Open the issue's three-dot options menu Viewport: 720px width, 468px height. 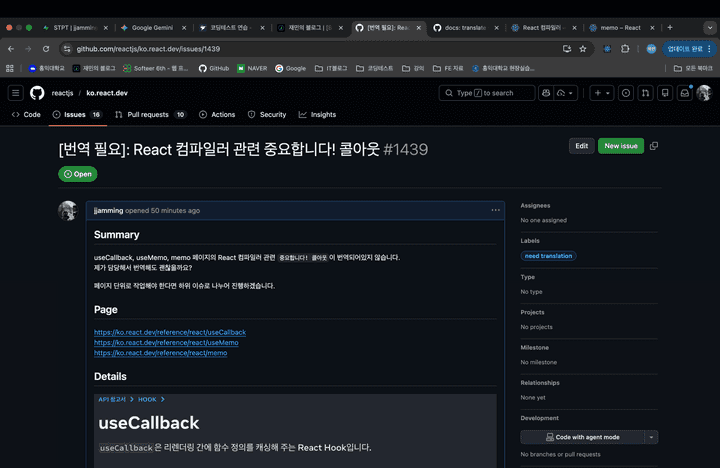[x=495, y=210]
